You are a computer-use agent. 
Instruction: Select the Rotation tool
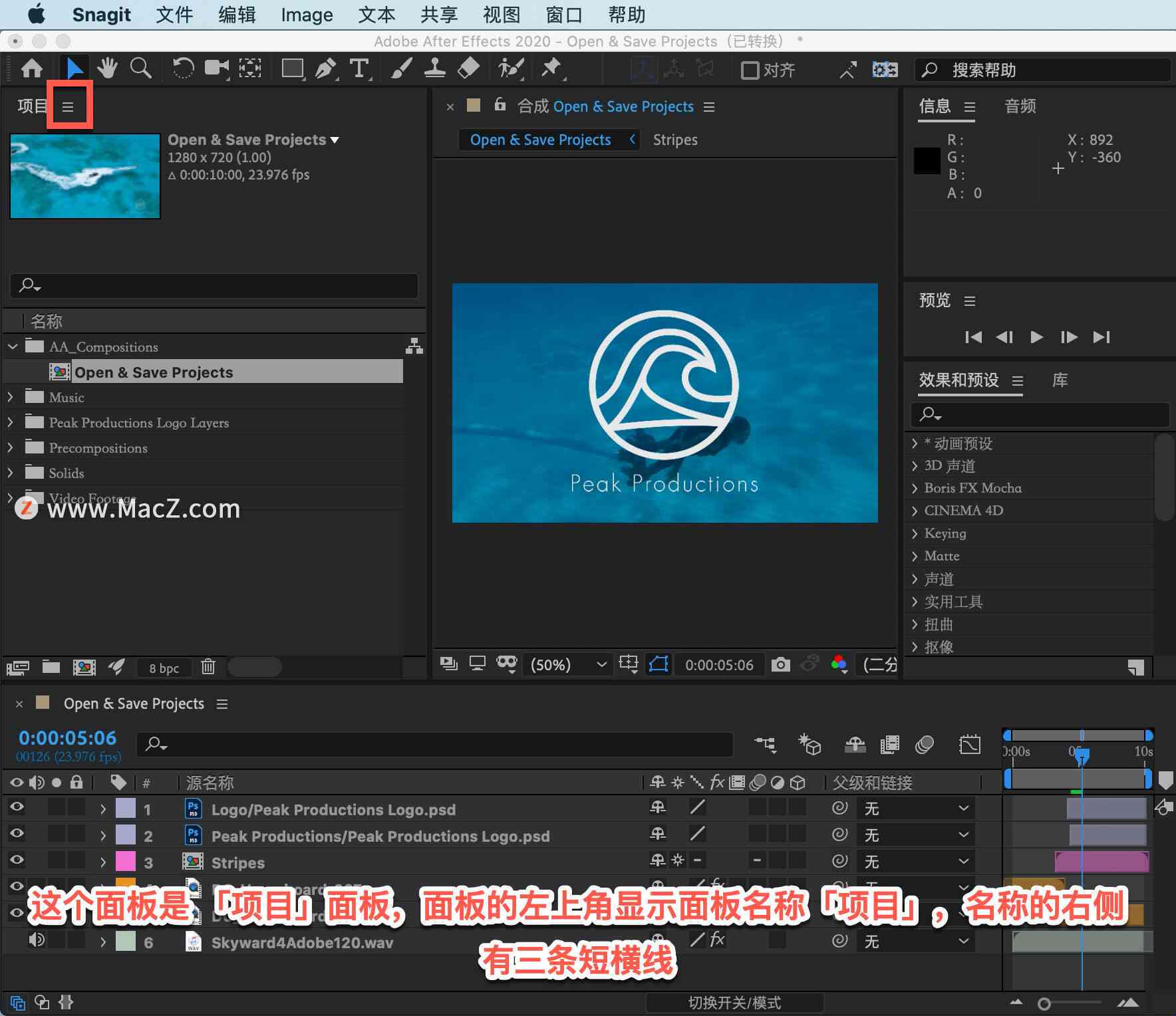(183, 68)
